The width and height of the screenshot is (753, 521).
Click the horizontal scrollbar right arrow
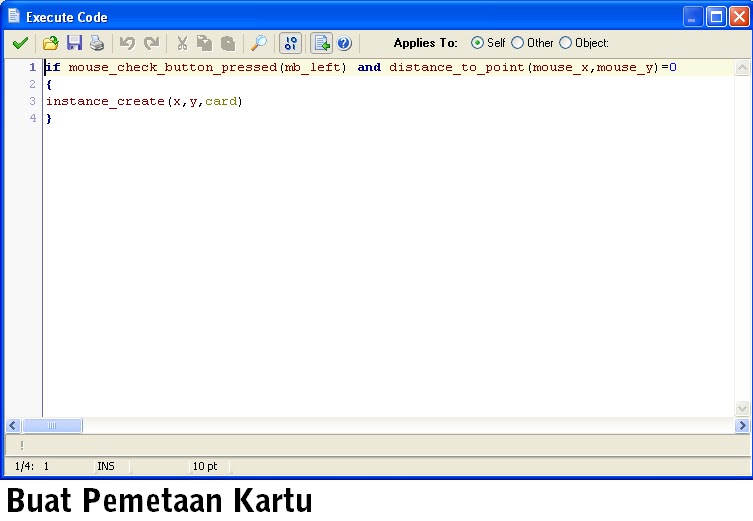[x=742, y=425]
